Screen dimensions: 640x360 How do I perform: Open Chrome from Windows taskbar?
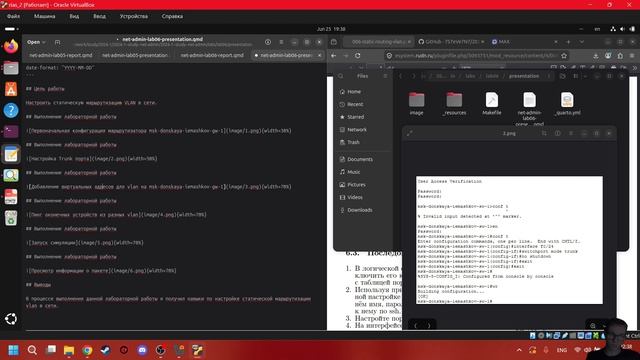click(x=87, y=350)
